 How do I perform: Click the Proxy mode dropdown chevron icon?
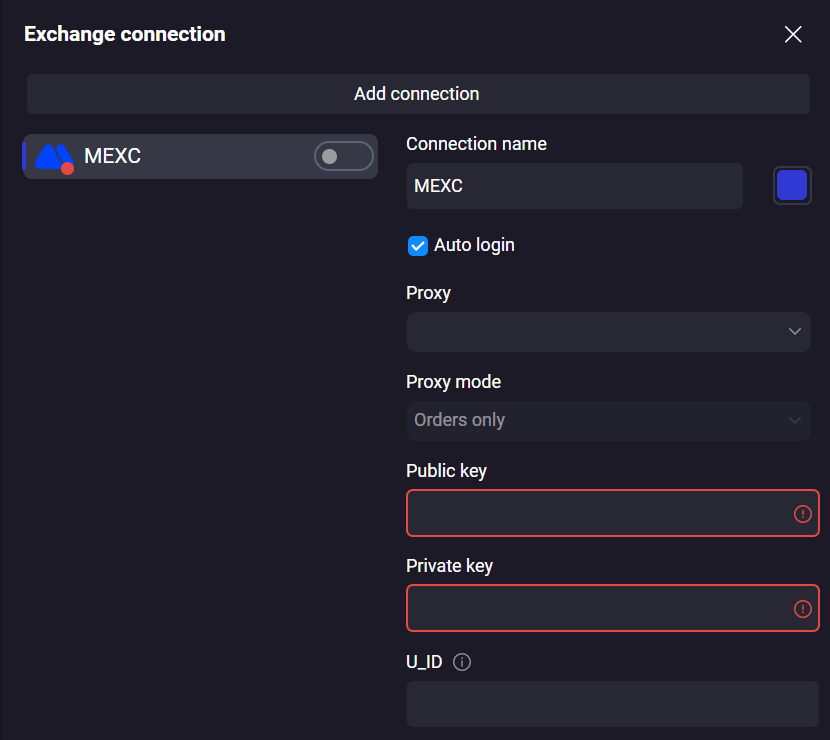click(795, 420)
